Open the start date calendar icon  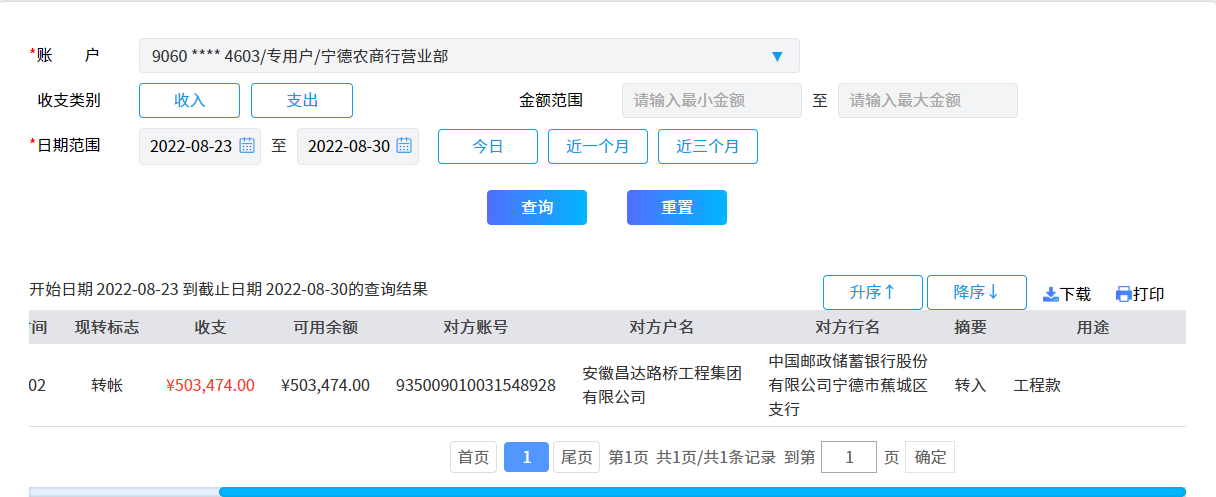point(247,146)
